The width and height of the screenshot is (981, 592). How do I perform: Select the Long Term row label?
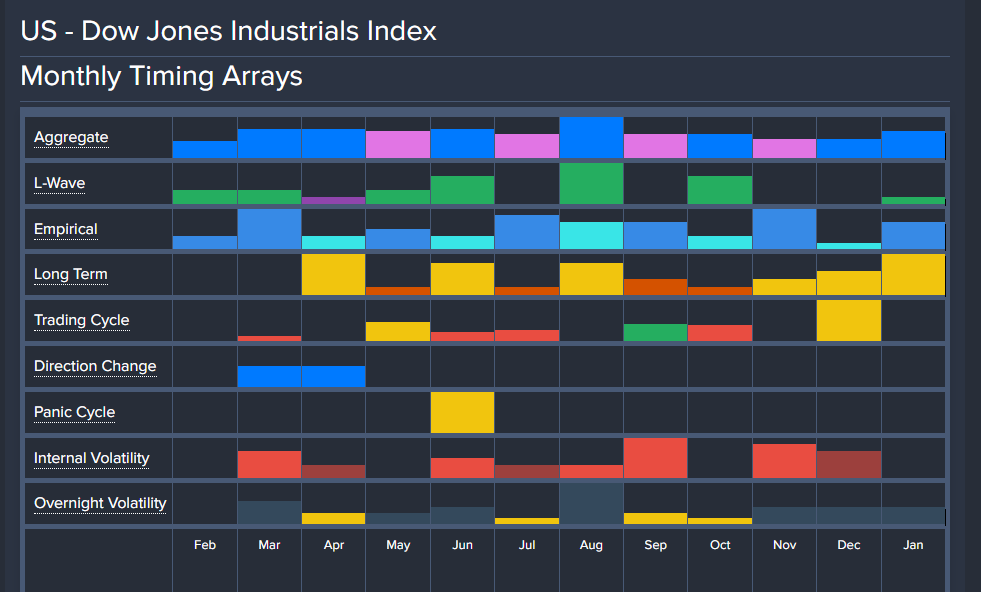tap(71, 274)
